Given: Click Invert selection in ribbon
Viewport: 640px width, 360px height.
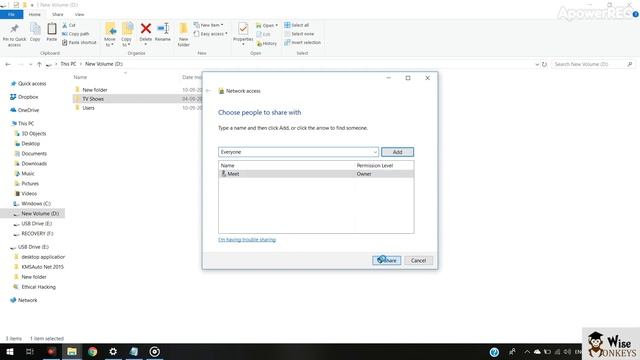Looking at the screenshot, I should click(302, 42).
